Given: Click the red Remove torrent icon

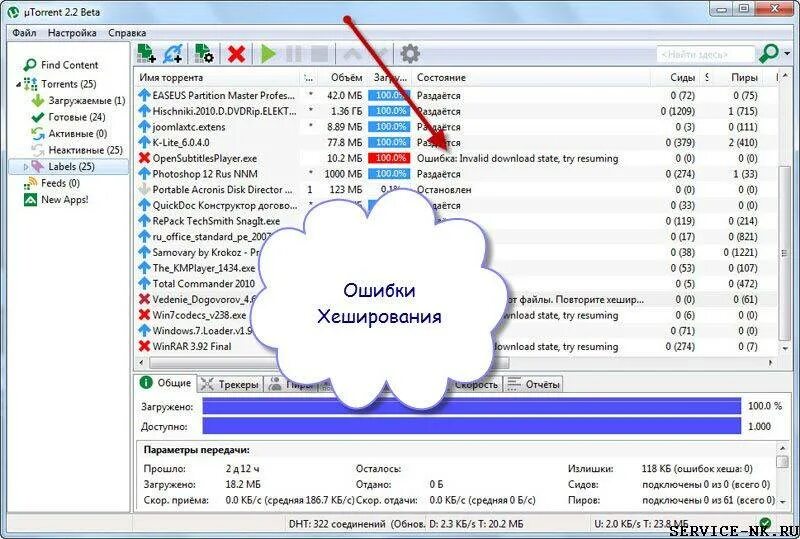Looking at the screenshot, I should (236, 54).
